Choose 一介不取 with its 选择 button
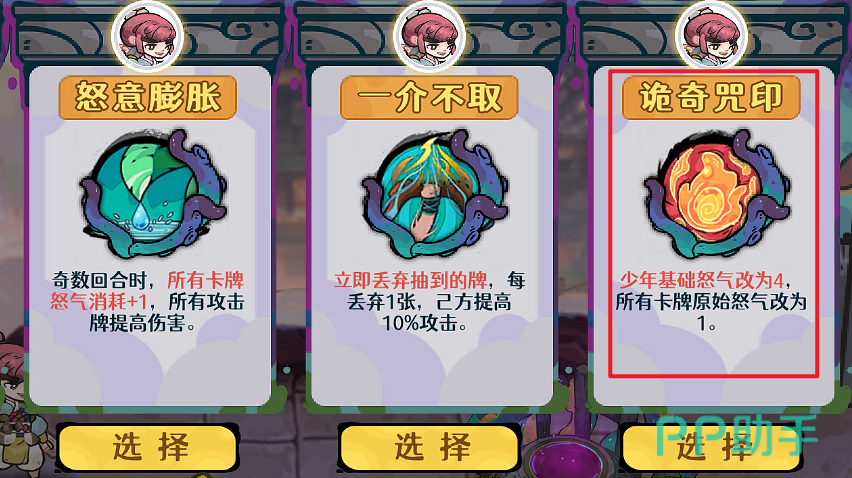 point(430,447)
